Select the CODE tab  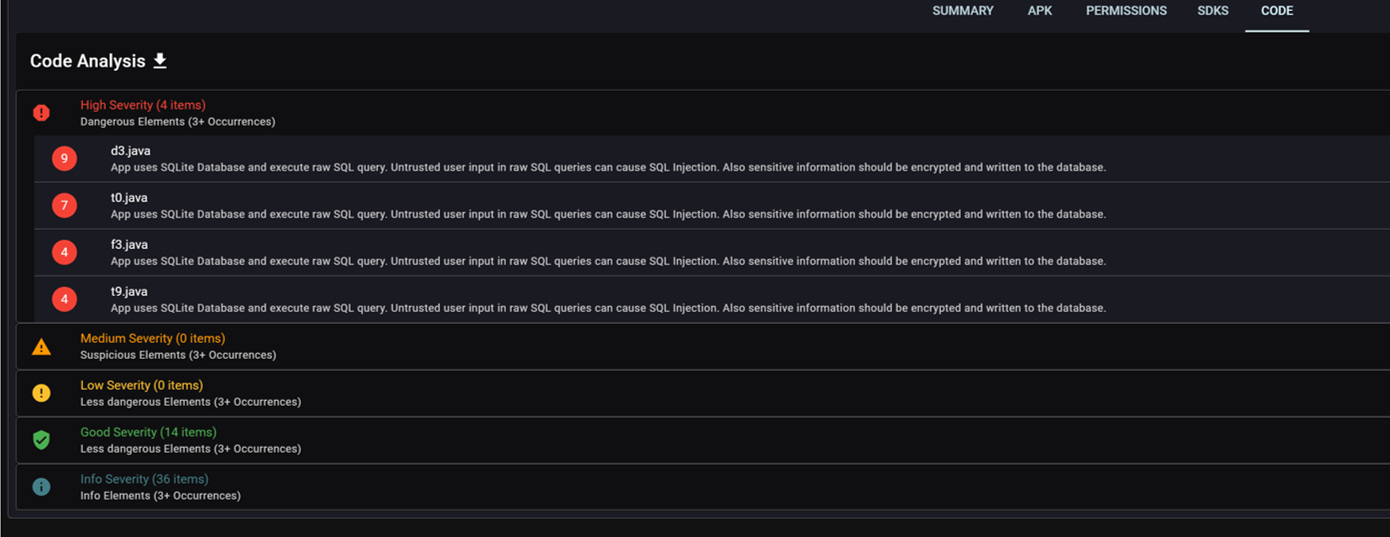(1277, 11)
